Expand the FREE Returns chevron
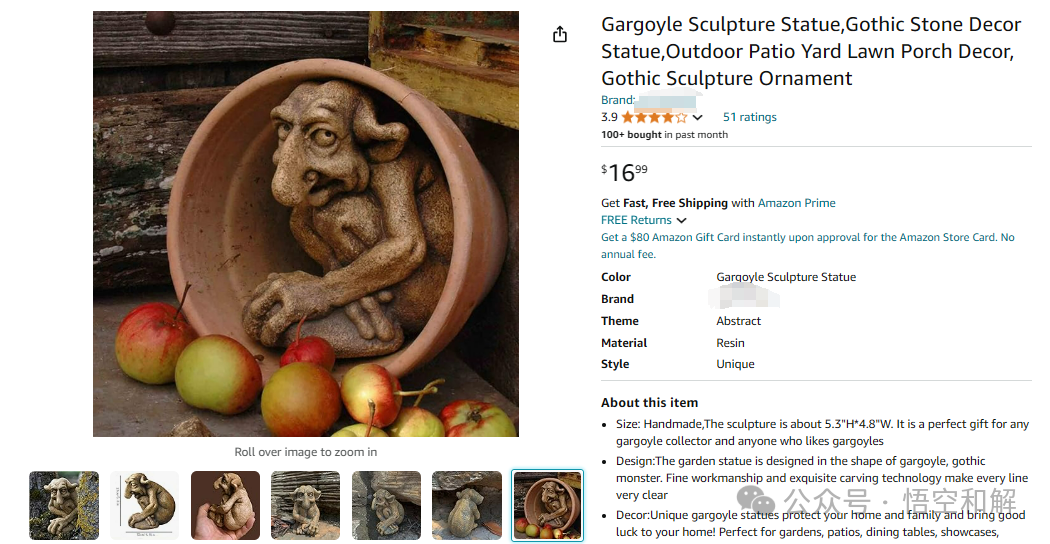 (682, 220)
